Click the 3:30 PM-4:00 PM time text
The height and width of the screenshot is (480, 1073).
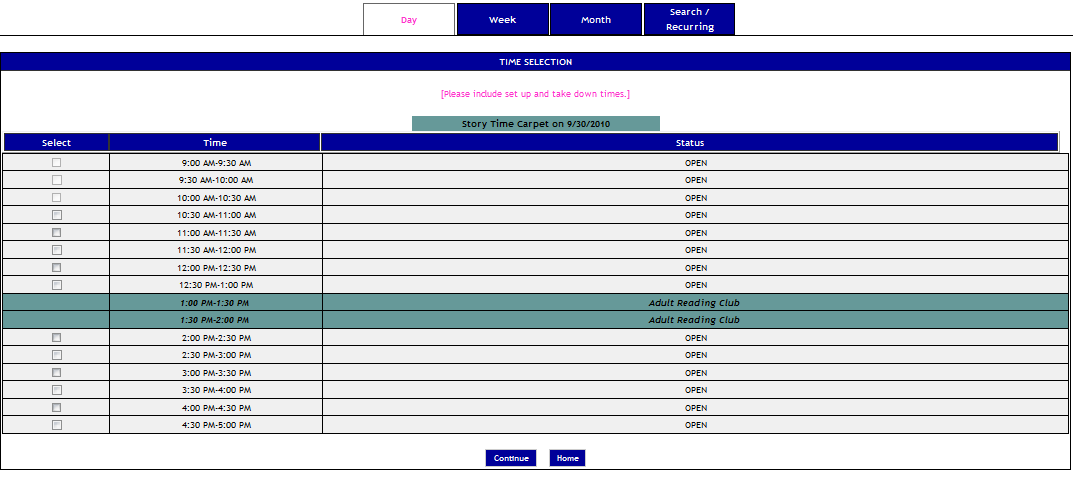[x=216, y=390]
